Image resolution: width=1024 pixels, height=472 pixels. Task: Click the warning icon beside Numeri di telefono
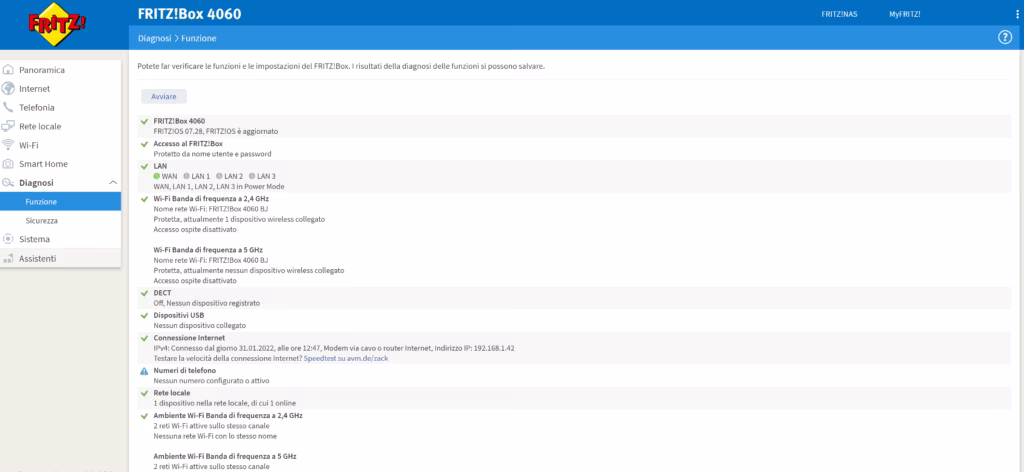(144, 371)
